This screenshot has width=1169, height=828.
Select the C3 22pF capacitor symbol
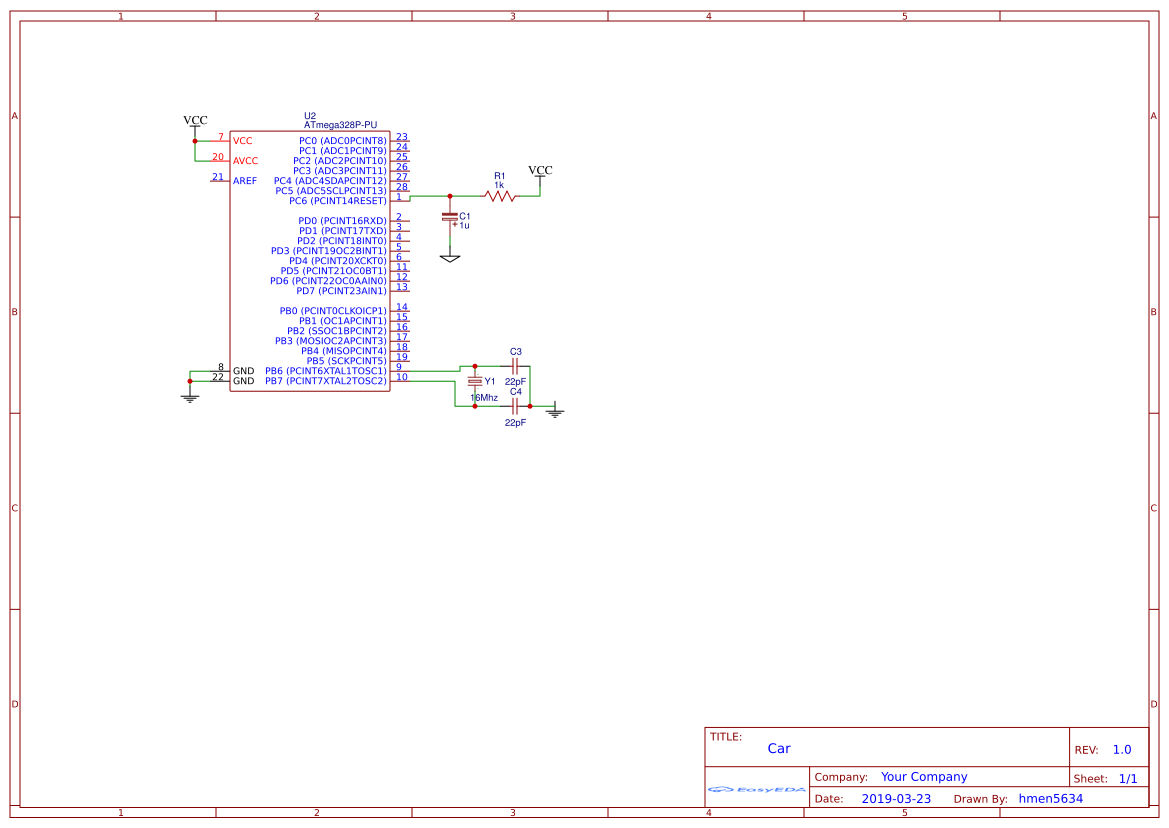[x=514, y=368]
